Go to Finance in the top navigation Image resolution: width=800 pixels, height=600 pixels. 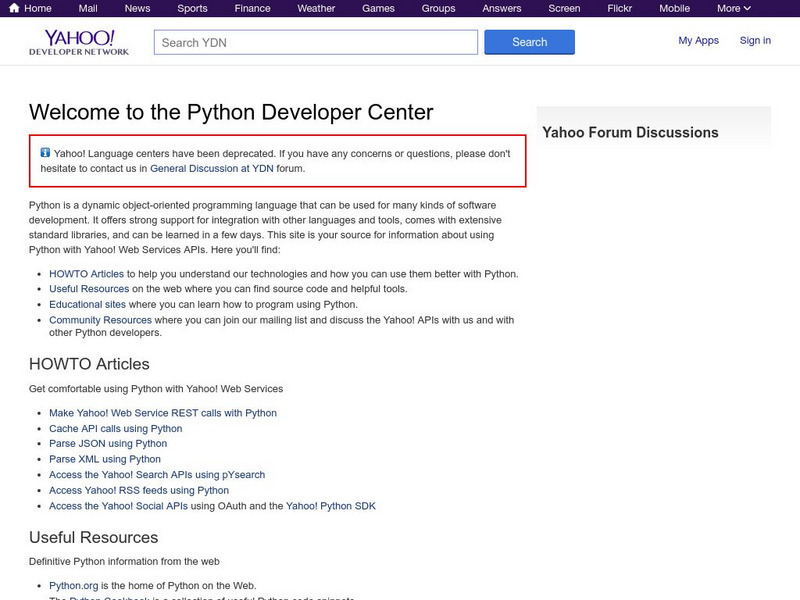(x=252, y=8)
